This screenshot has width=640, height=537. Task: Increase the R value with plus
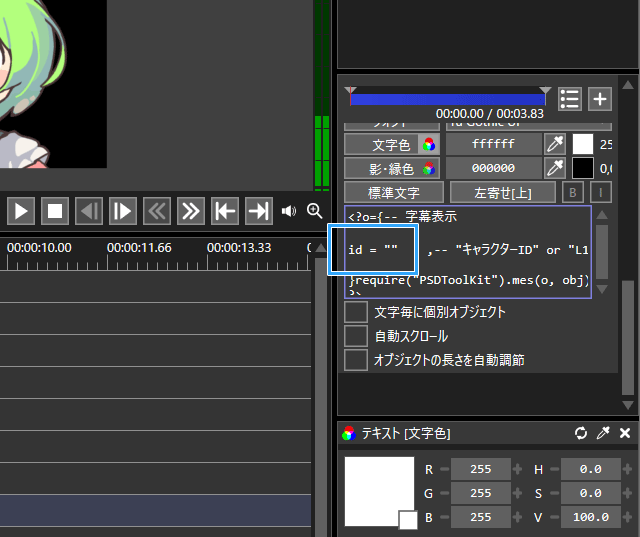[x=517, y=469]
